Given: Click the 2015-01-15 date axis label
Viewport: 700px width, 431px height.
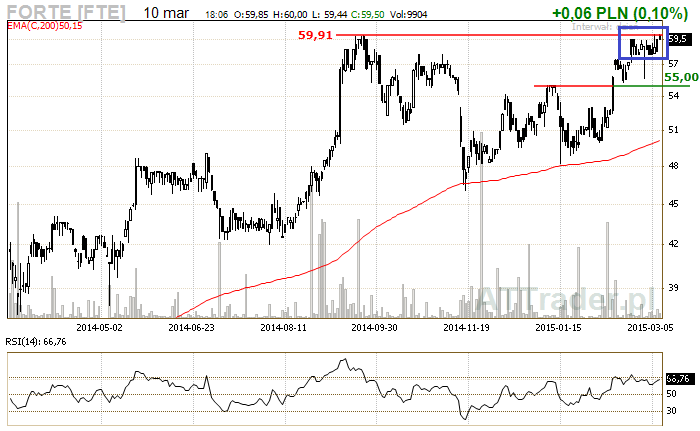Looking at the screenshot, I should [558, 327].
